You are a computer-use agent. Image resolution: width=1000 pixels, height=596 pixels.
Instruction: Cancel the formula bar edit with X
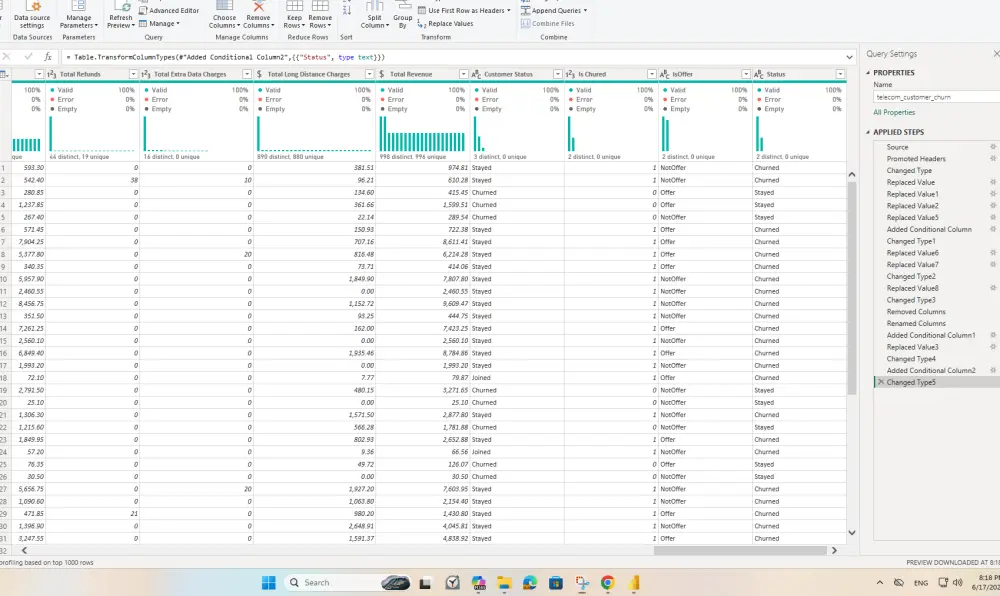(7, 57)
